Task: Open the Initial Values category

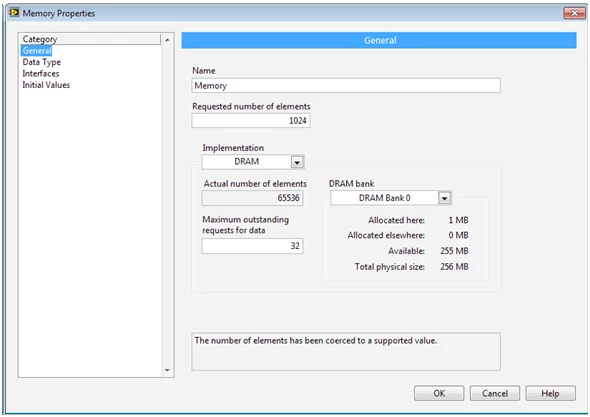Action: 46,85
